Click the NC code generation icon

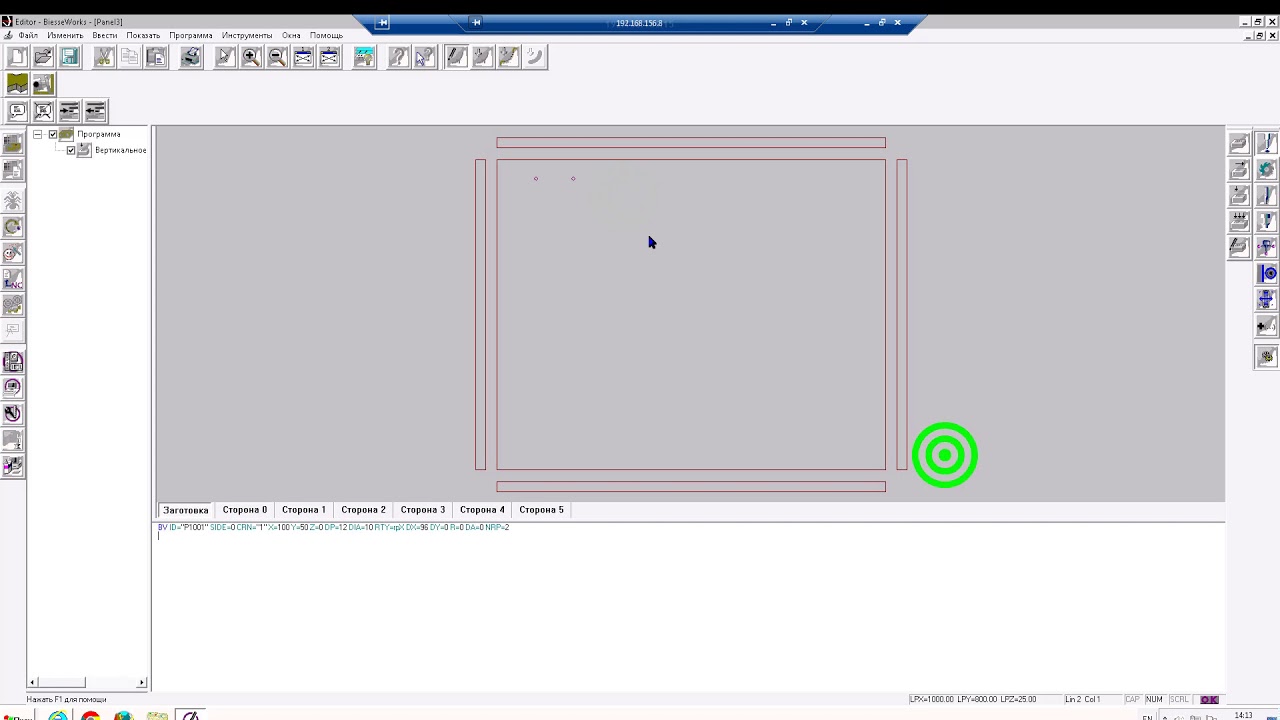(x=13, y=279)
